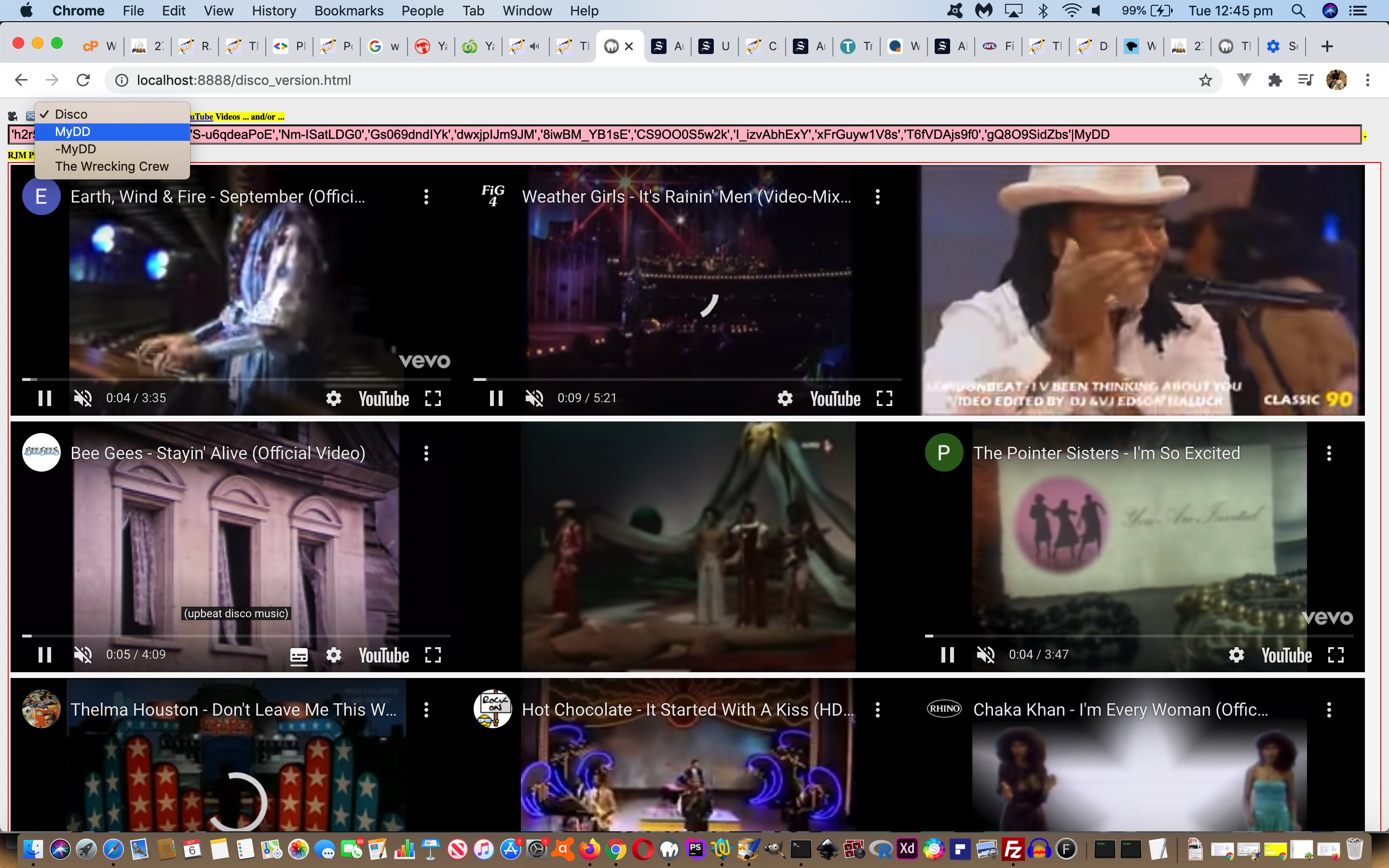Pause the Weather Girls video
Image resolution: width=1389 pixels, height=868 pixels.
[x=496, y=398]
